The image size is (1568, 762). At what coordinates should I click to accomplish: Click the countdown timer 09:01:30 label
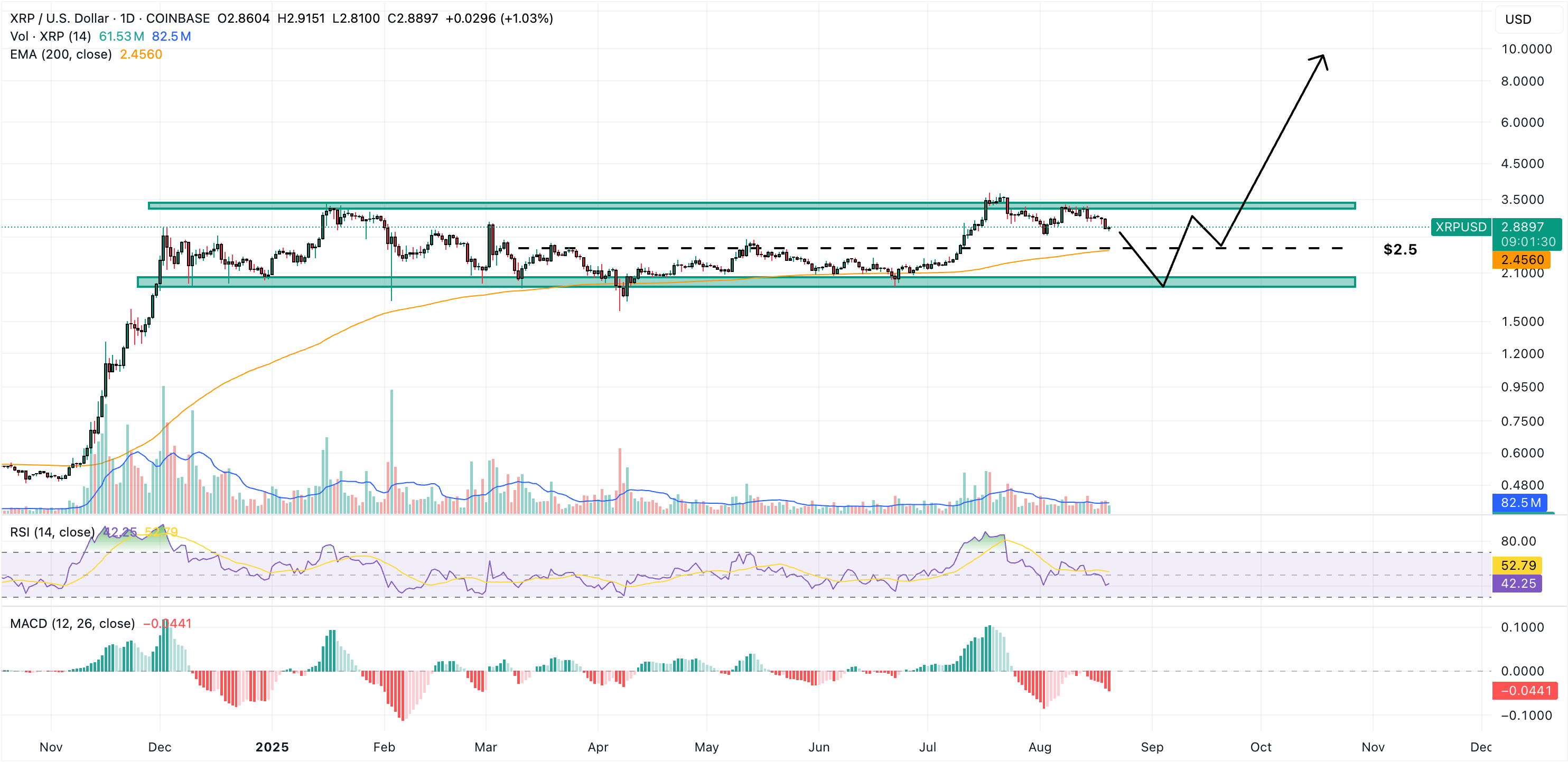(x=1528, y=242)
